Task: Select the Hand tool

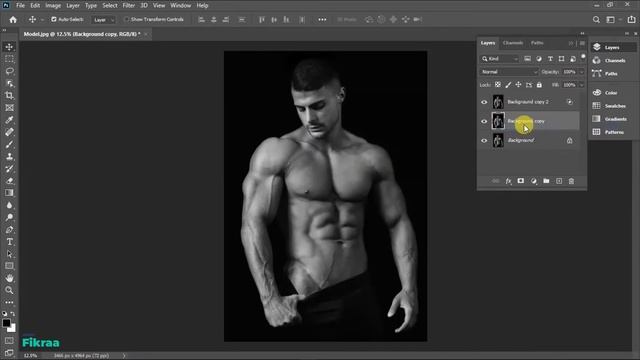Action: click(x=9, y=278)
